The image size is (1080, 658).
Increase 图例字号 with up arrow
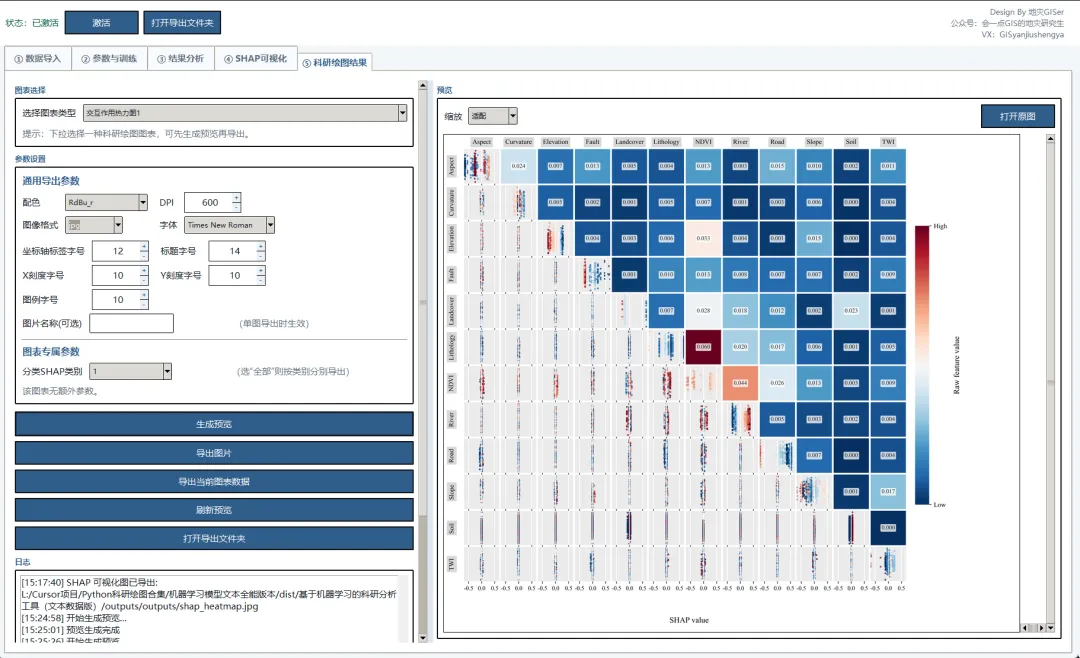pyautogui.click(x=144, y=295)
